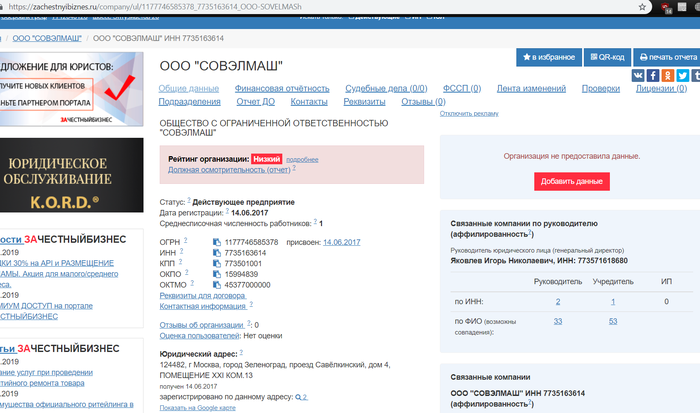Share on Odnoklassniki using the orange icon

pos(668,75)
